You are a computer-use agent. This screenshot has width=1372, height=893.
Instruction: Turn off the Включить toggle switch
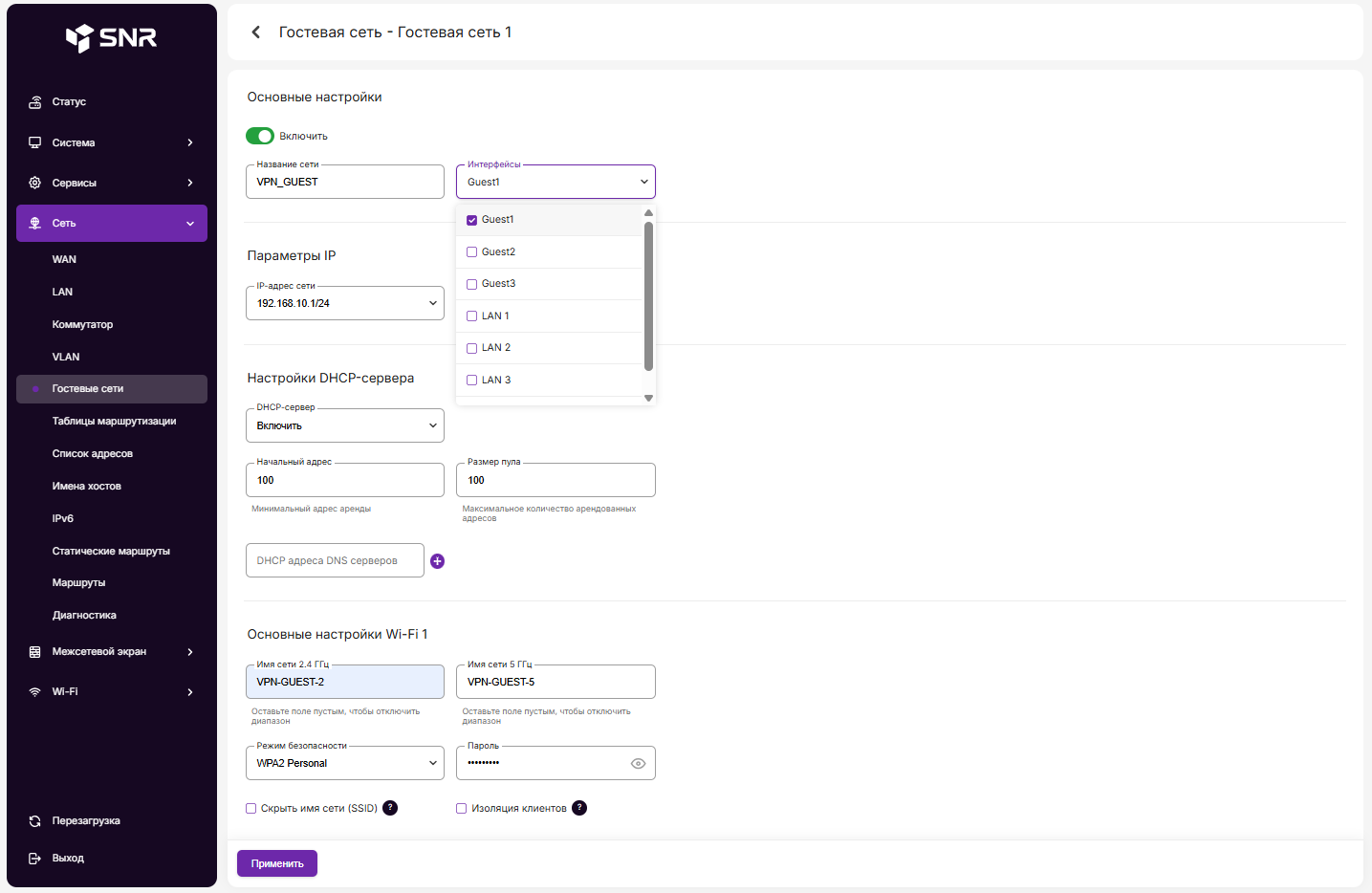click(x=260, y=136)
